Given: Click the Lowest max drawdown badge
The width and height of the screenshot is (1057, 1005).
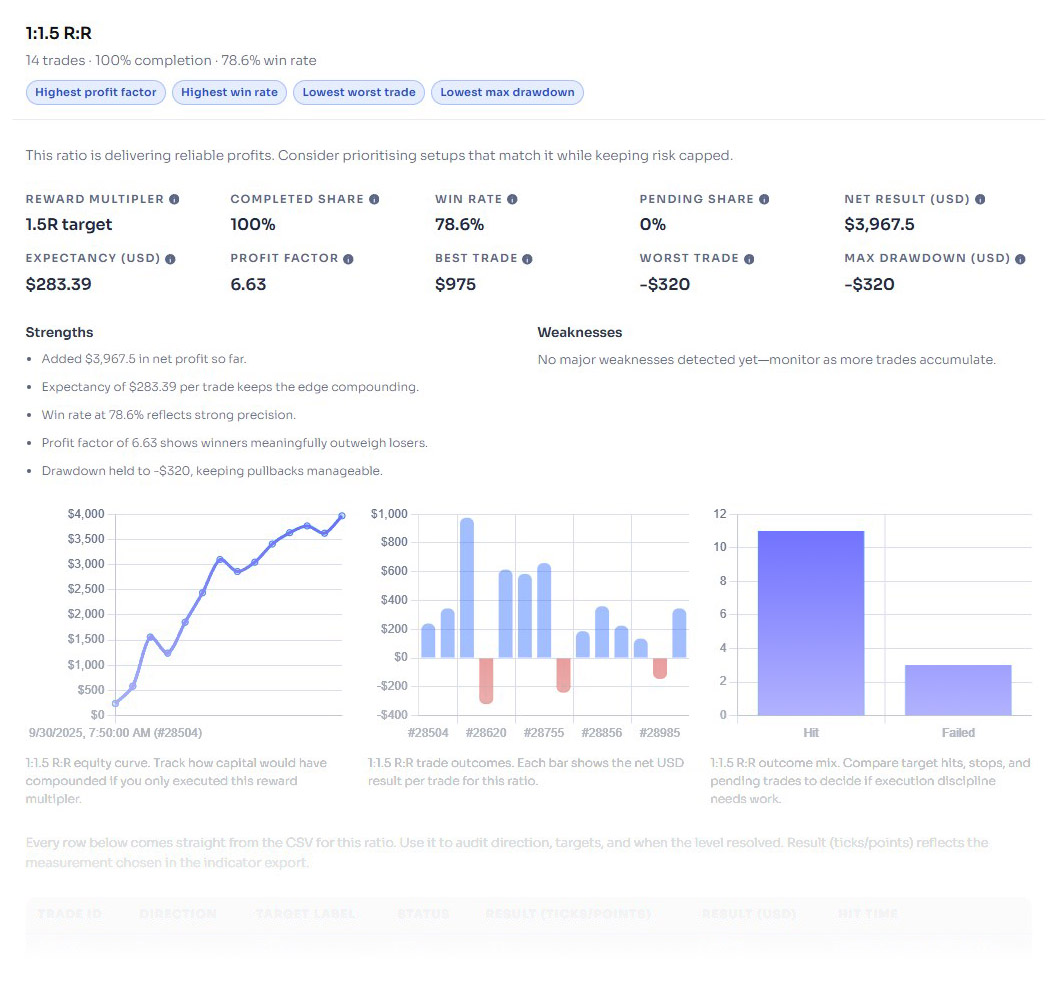Looking at the screenshot, I should [507, 92].
